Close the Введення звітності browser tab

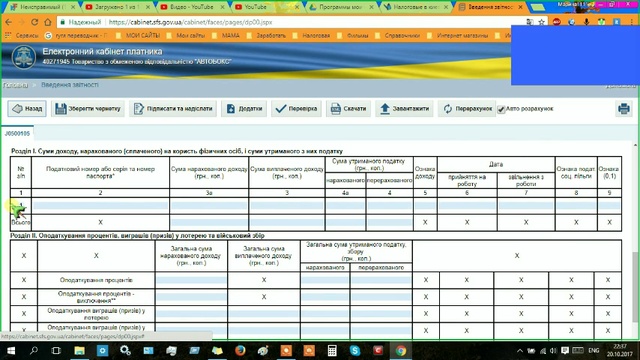[520, 7]
